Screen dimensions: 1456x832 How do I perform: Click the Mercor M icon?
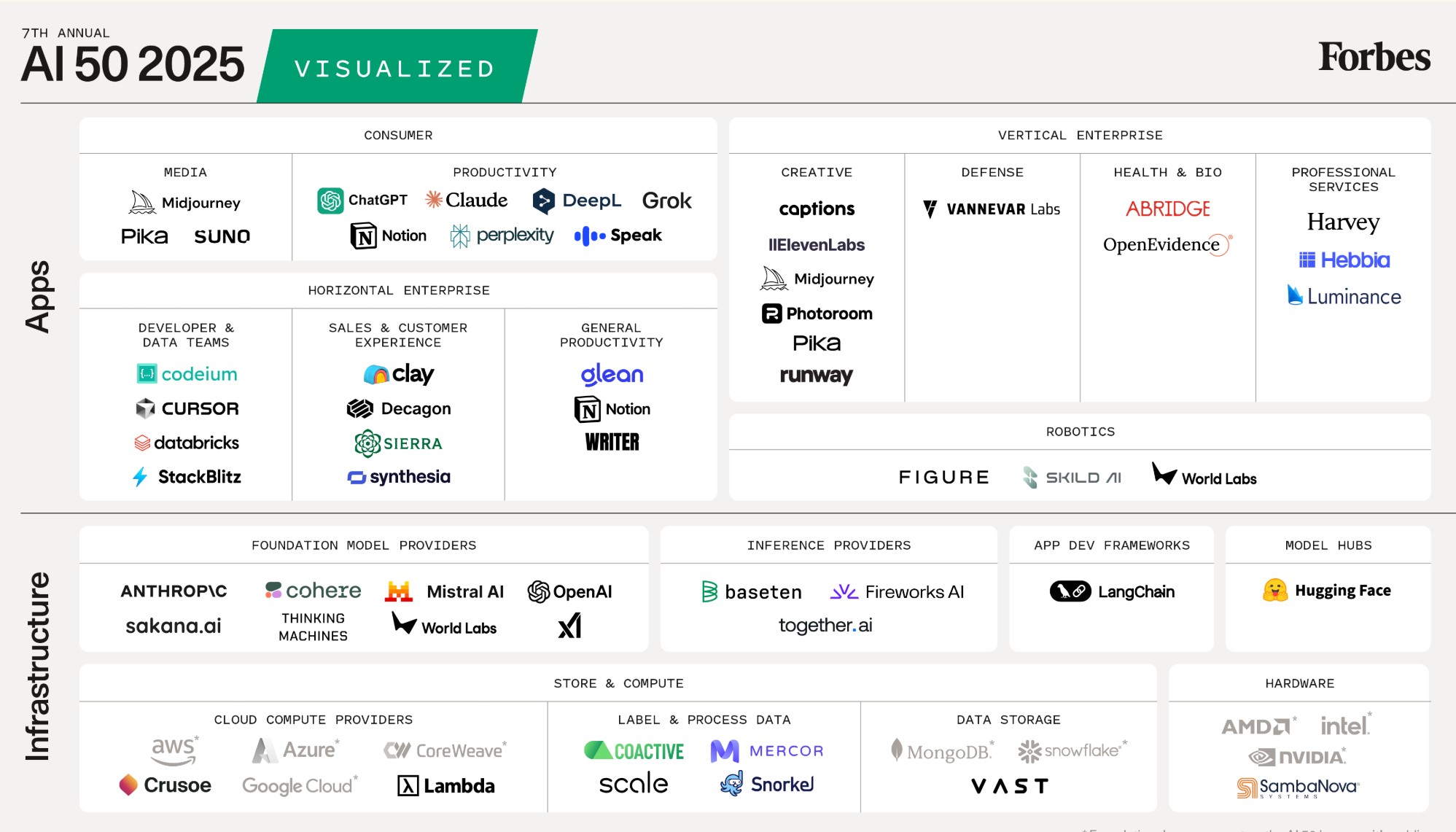point(725,751)
